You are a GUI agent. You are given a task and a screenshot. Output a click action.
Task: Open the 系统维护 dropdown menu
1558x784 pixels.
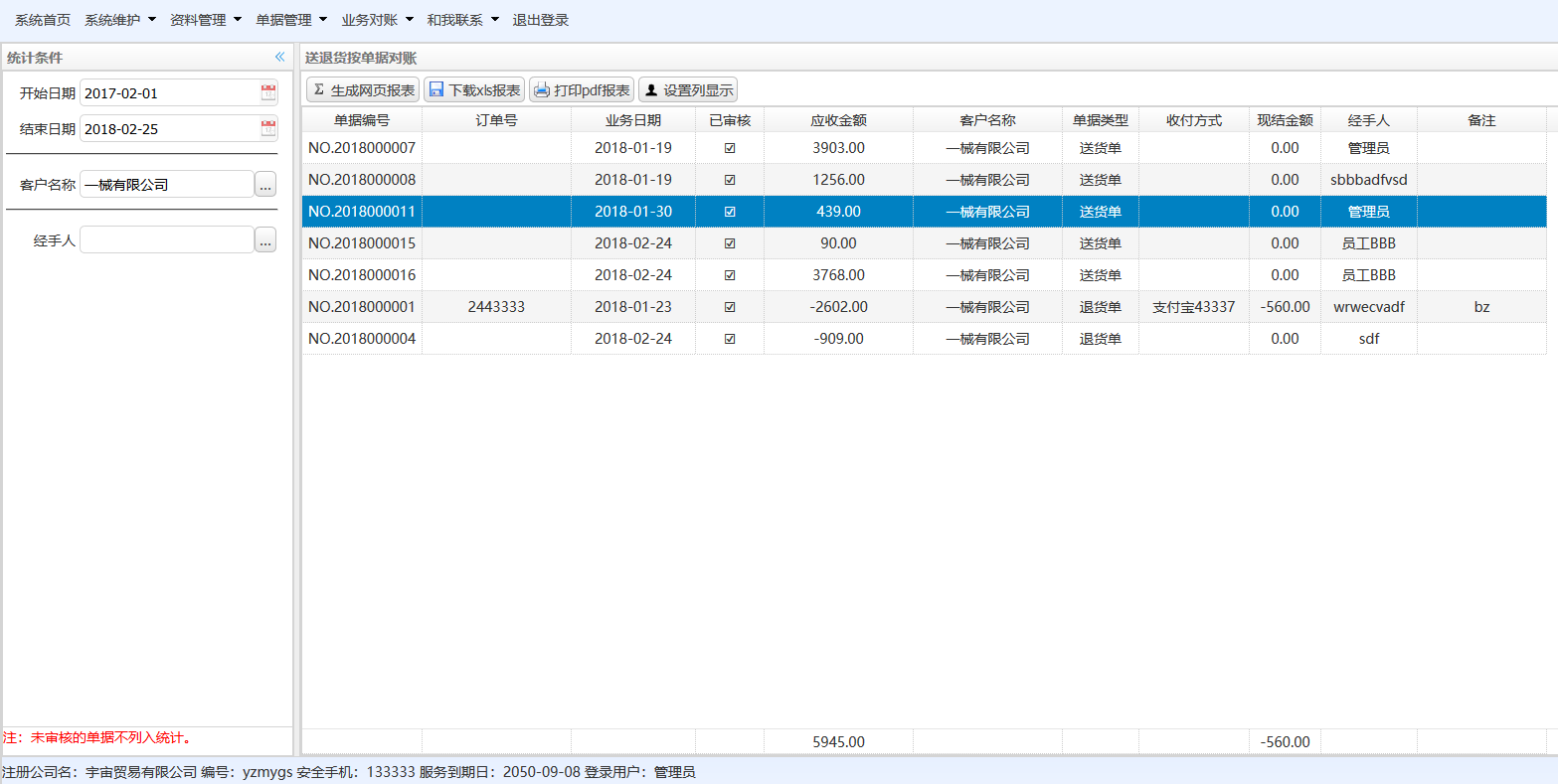pyautogui.click(x=120, y=20)
